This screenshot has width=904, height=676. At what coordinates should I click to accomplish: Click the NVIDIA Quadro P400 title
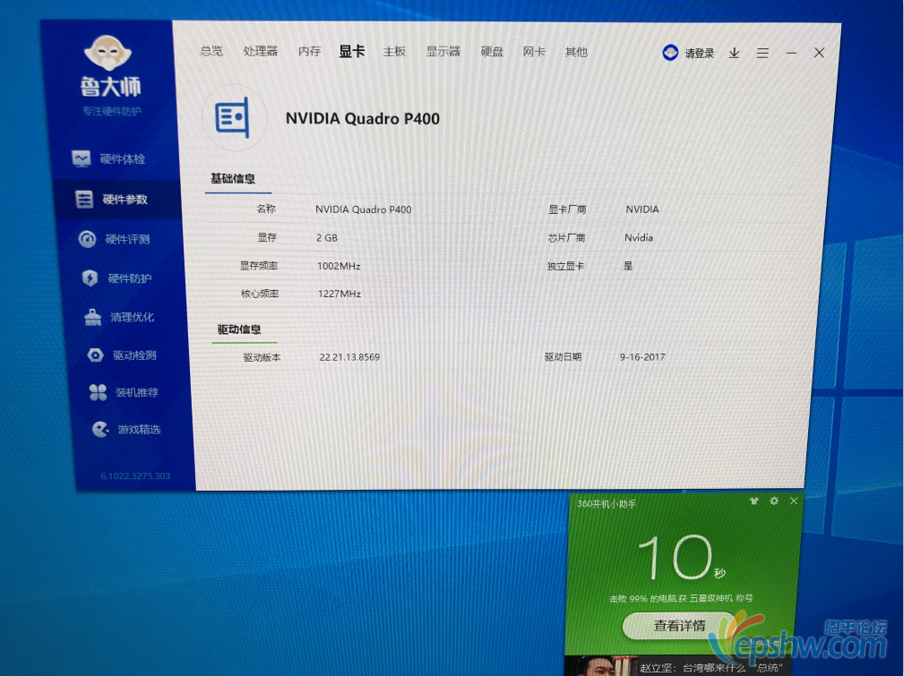click(363, 119)
